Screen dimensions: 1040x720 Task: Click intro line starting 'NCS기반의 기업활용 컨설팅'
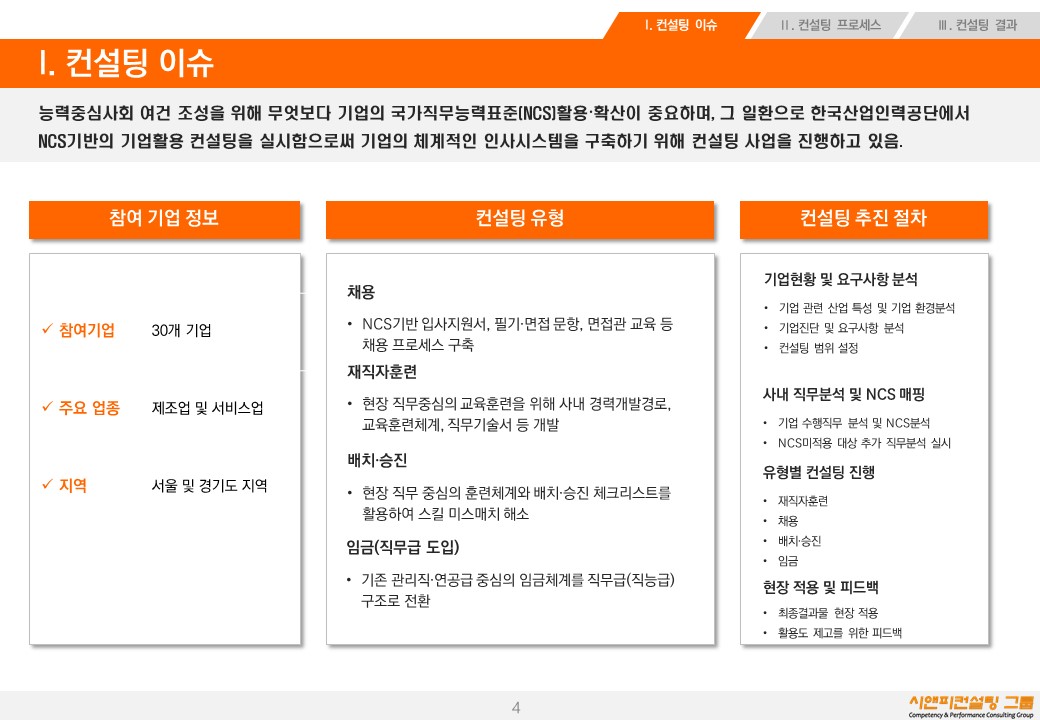point(470,141)
